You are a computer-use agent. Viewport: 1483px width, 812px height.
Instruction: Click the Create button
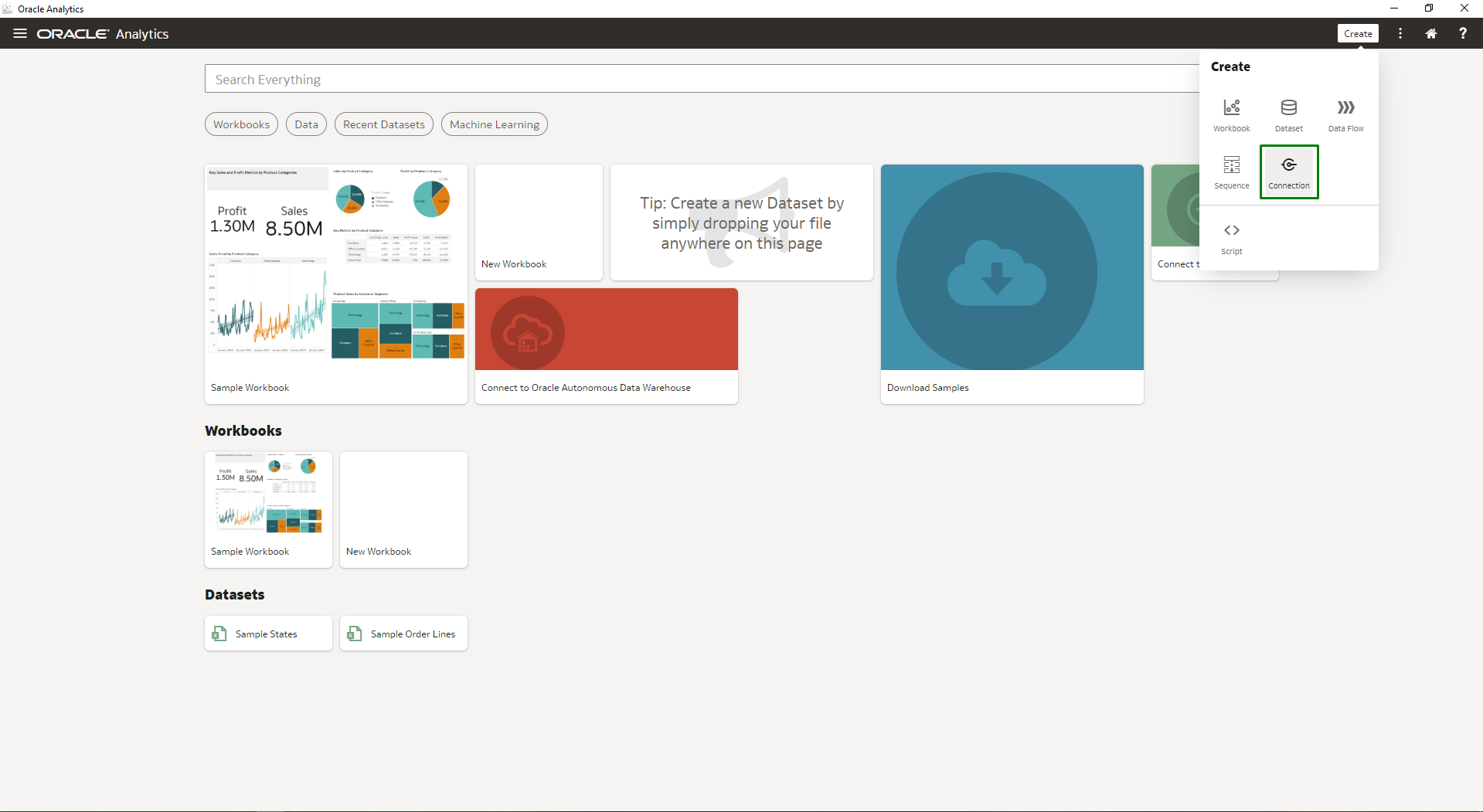click(x=1358, y=33)
